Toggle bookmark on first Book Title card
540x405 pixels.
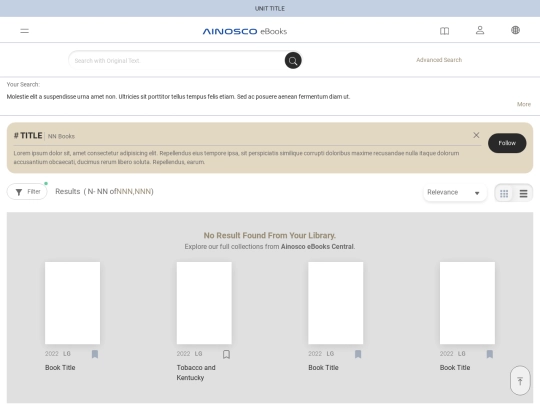coord(95,354)
